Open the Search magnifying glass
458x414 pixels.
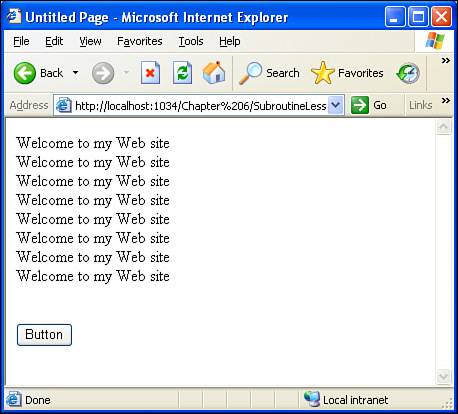pyautogui.click(x=251, y=73)
